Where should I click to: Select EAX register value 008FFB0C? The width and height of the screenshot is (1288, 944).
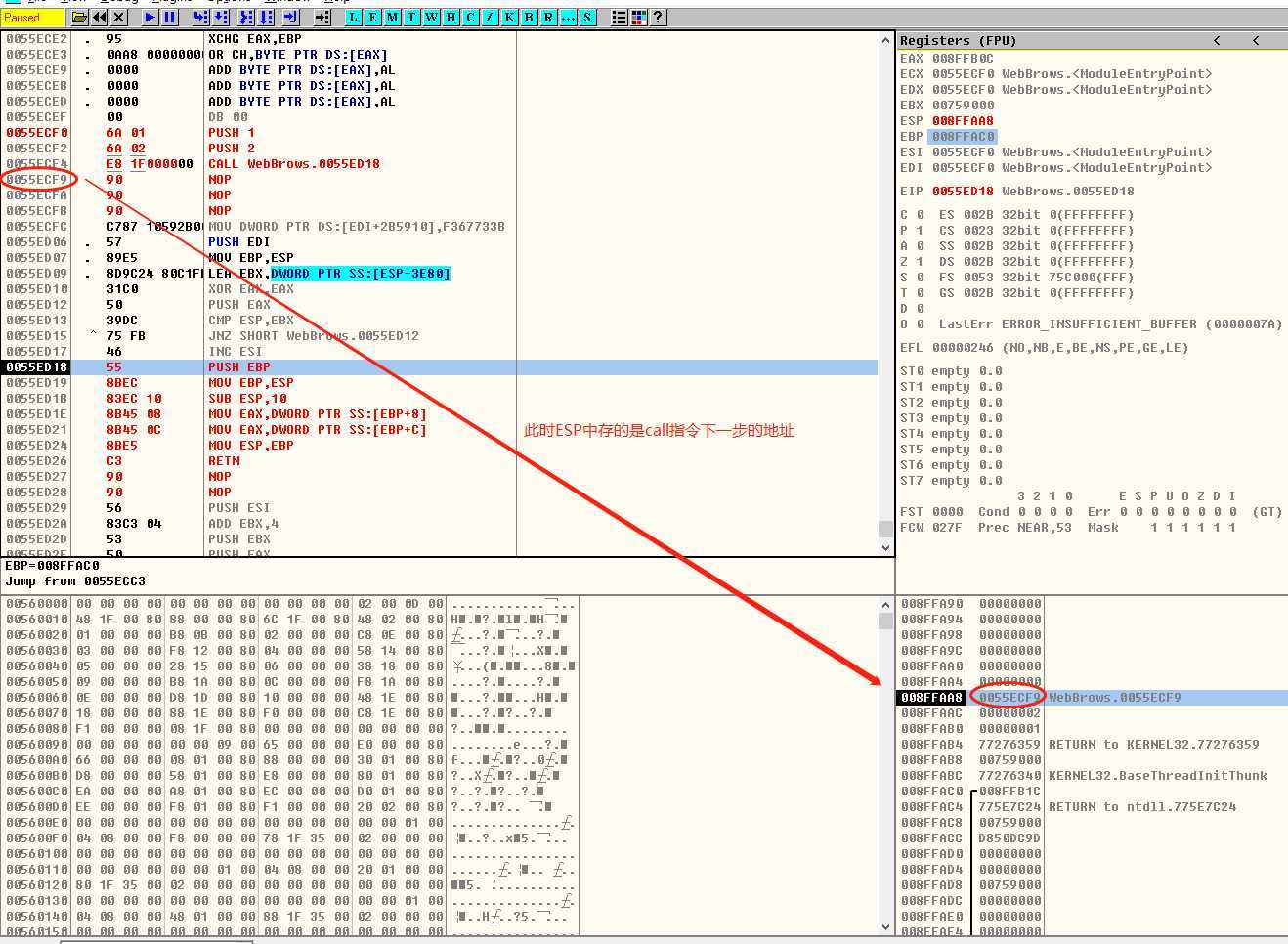[963, 59]
